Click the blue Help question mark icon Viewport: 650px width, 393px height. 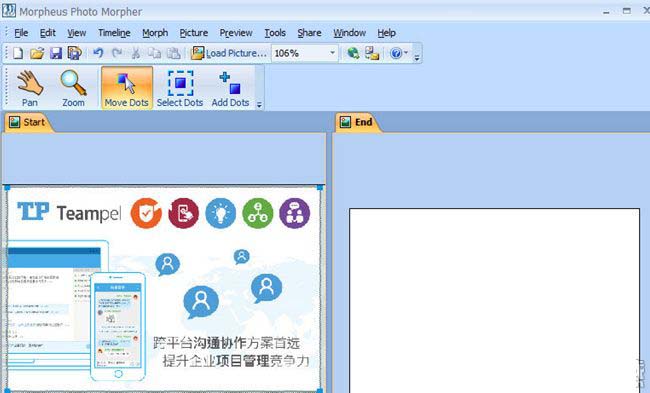(x=396, y=53)
